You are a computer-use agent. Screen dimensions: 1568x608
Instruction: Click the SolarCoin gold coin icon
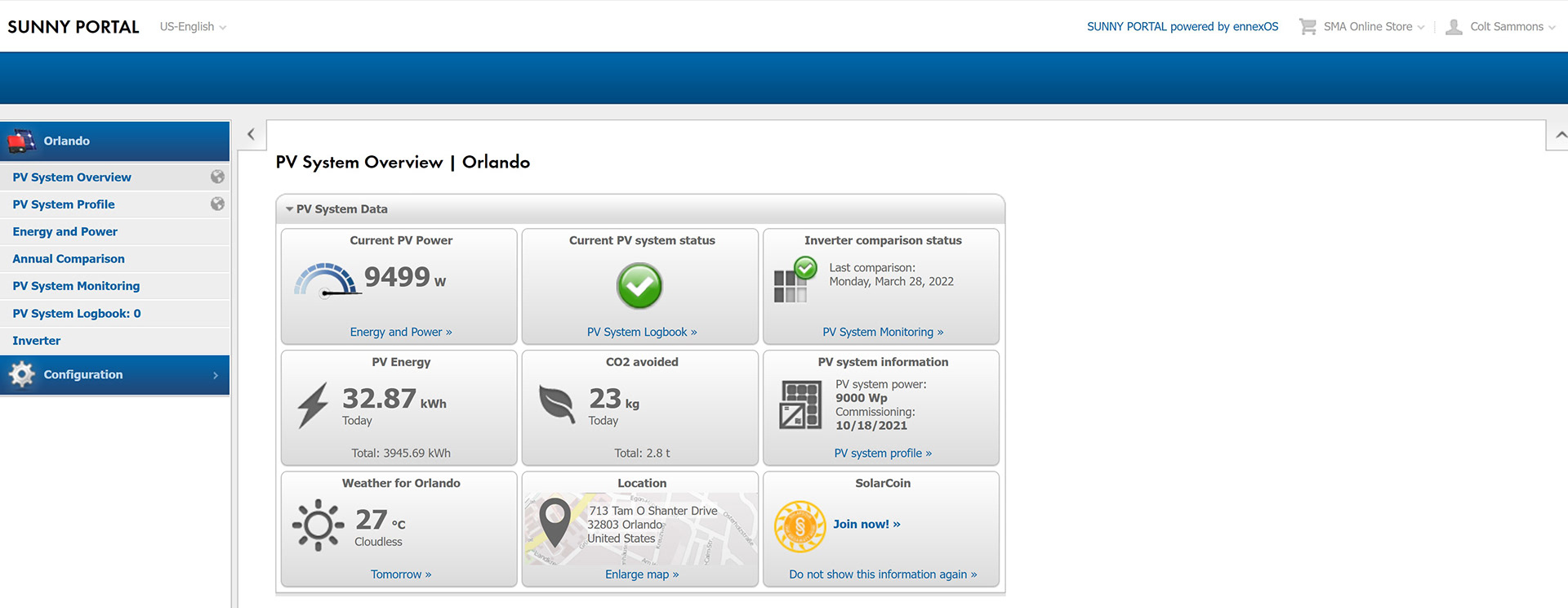tap(800, 526)
